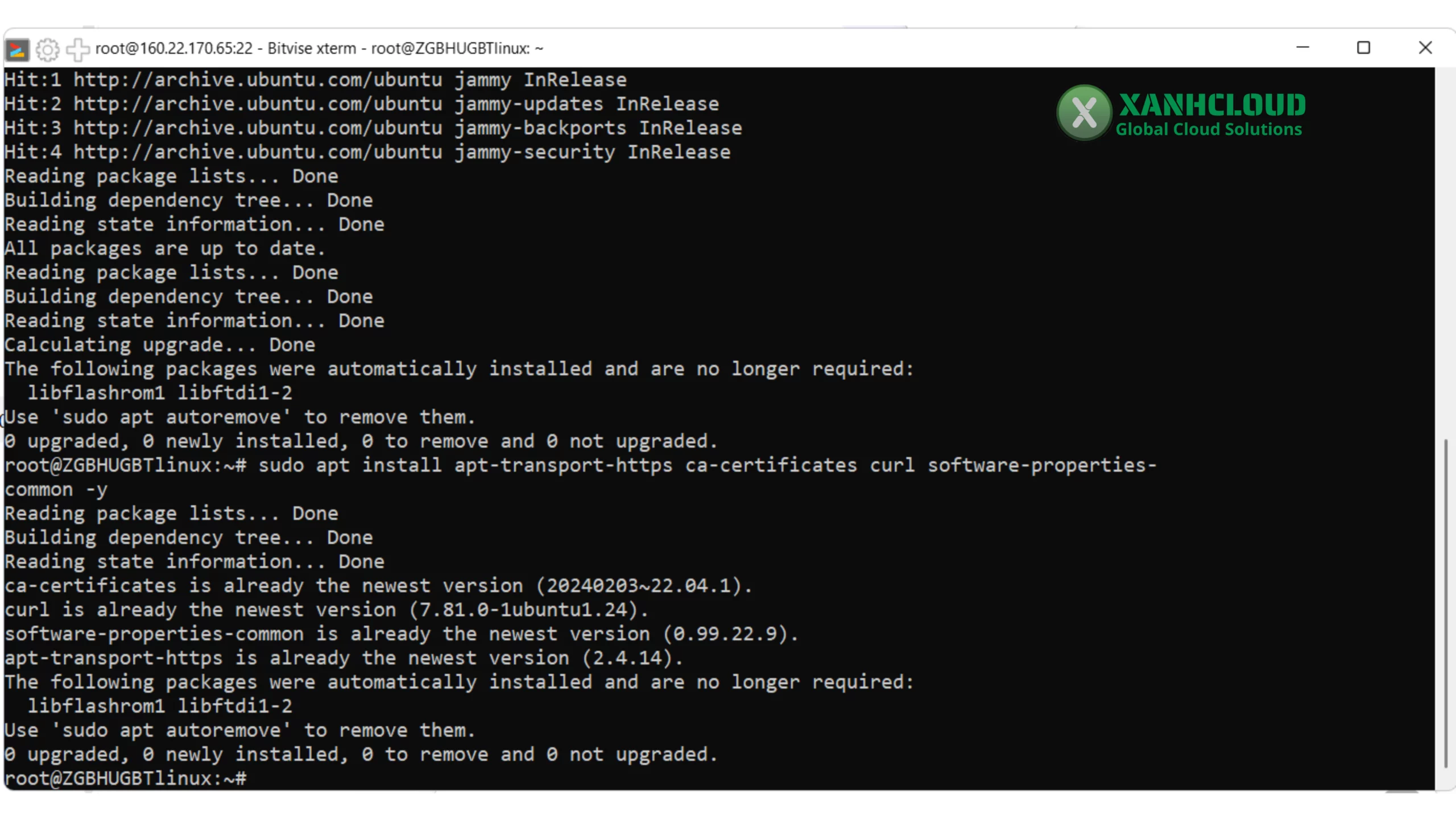1456x819 pixels.
Task: Click 'ca-certificates is already the newest version' line
Action: click(x=379, y=586)
